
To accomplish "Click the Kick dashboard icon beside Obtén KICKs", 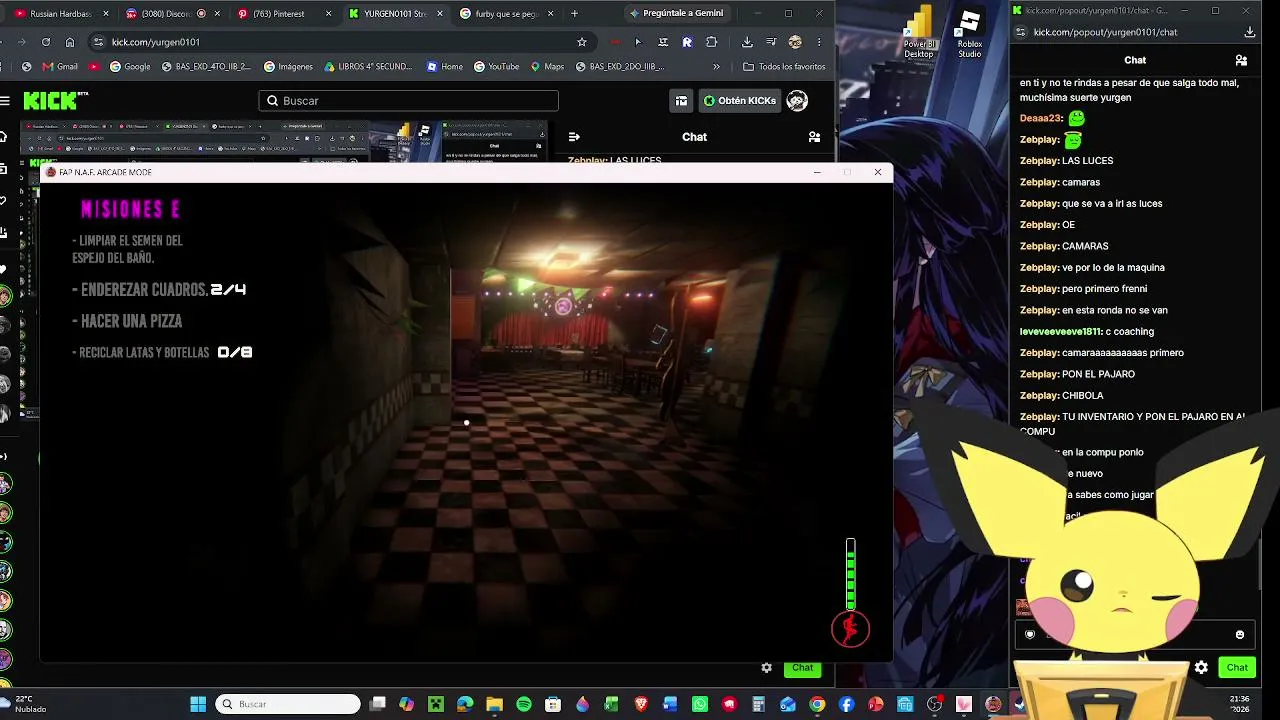I will click(681, 100).
